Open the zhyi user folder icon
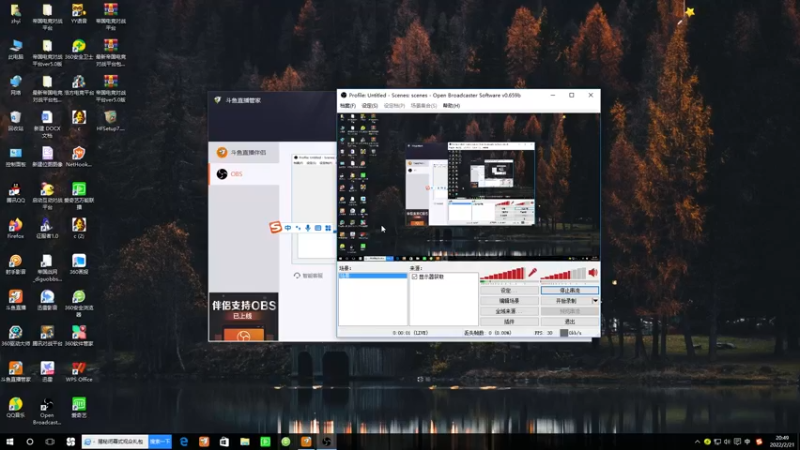This screenshot has height=450, width=800. (16, 14)
